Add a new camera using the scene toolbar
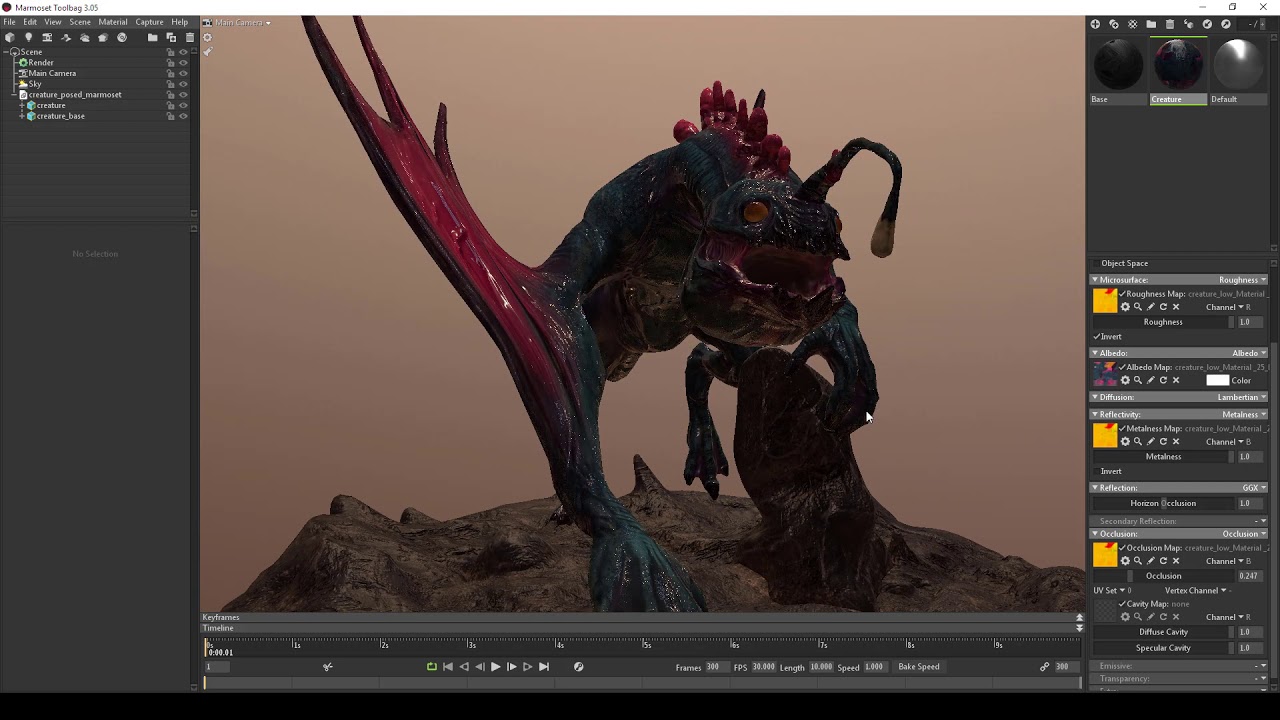The width and height of the screenshot is (1280, 720). 47,37
